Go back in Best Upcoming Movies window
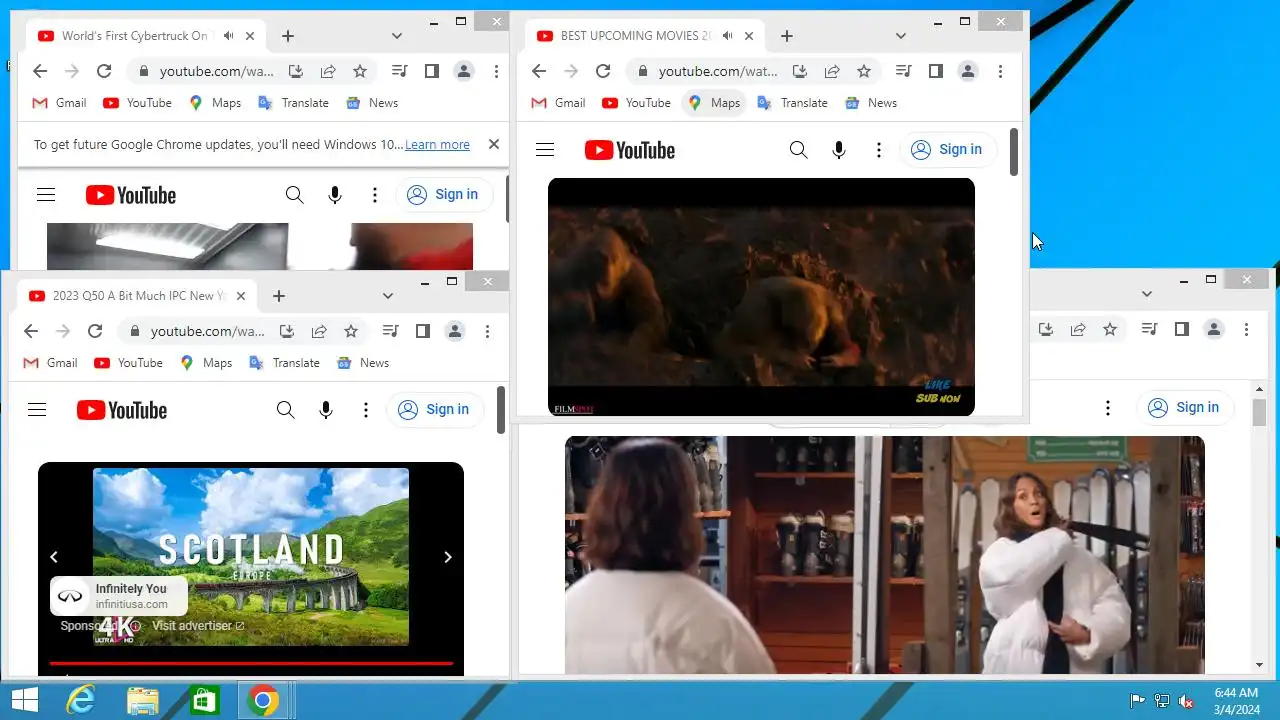The height and width of the screenshot is (720, 1280). tap(539, 71)
